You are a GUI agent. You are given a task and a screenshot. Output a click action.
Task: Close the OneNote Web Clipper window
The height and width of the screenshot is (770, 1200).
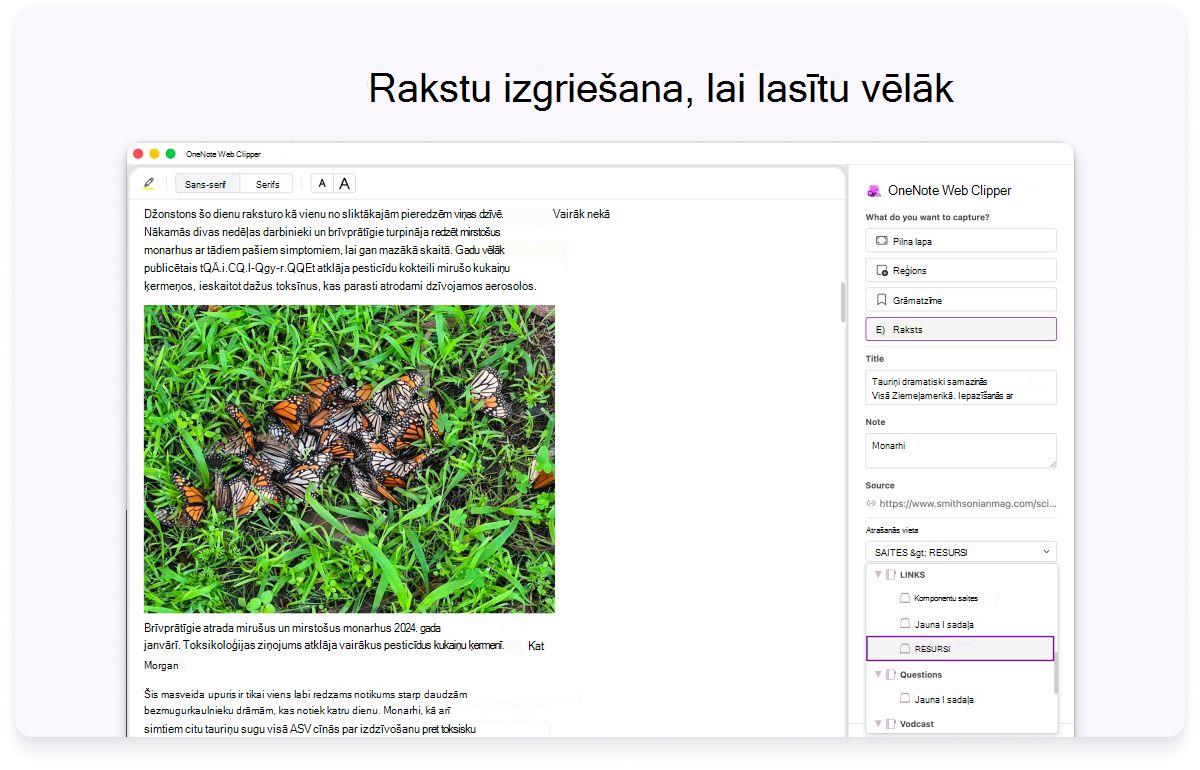tap(138, 154)
